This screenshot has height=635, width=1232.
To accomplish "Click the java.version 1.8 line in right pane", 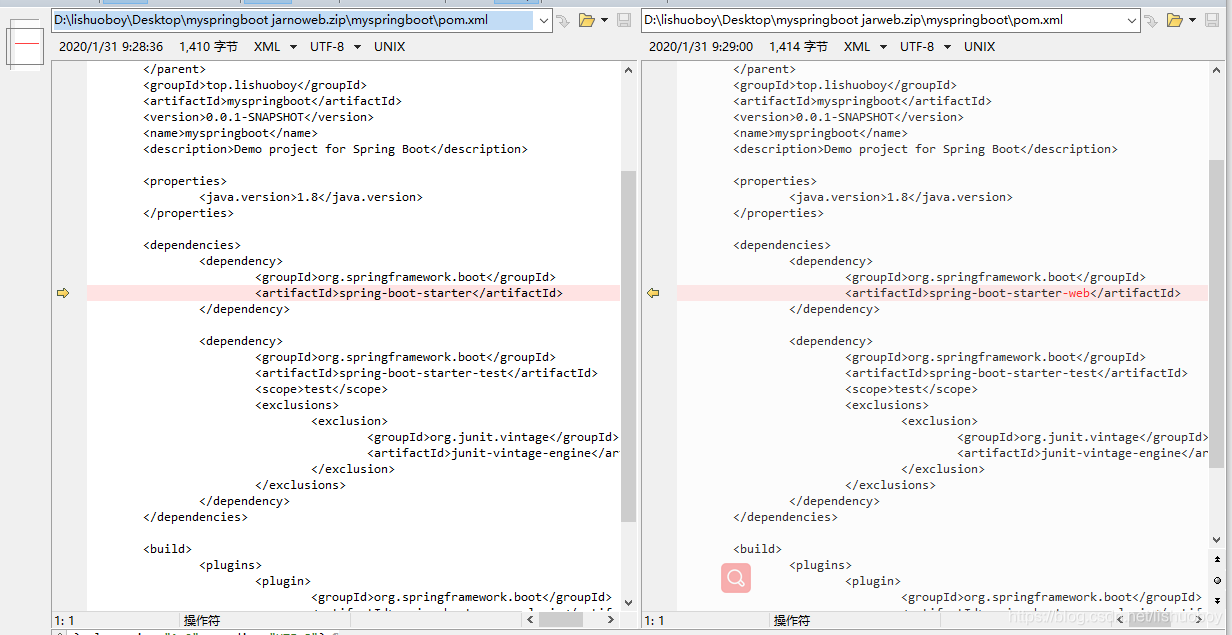I will click(901, 197).
